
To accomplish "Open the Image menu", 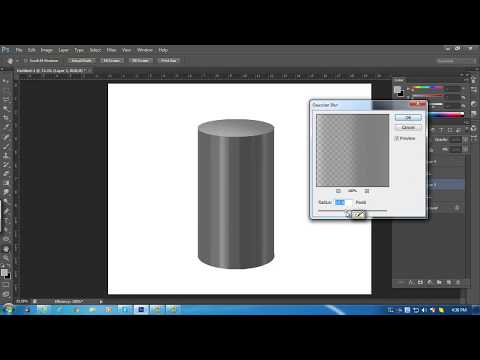I will pyautogui.click(x=47, y=50).
